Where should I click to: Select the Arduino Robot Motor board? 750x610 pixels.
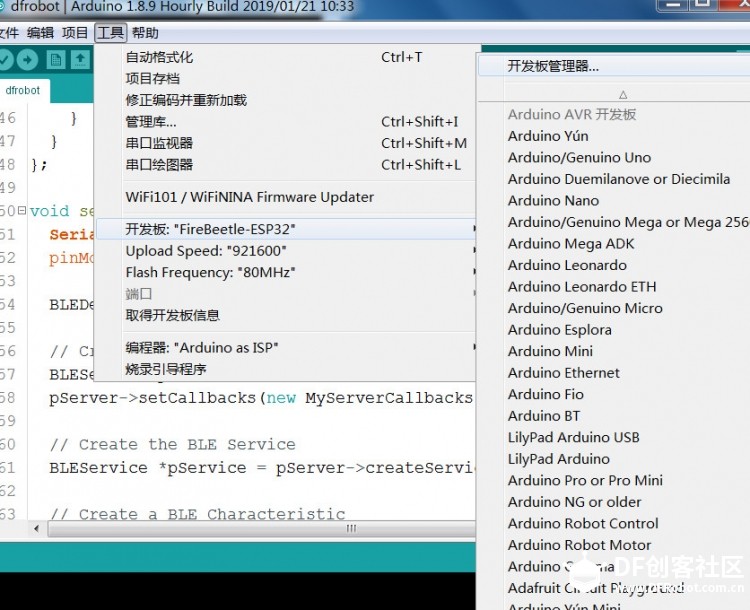coord(614,545)
